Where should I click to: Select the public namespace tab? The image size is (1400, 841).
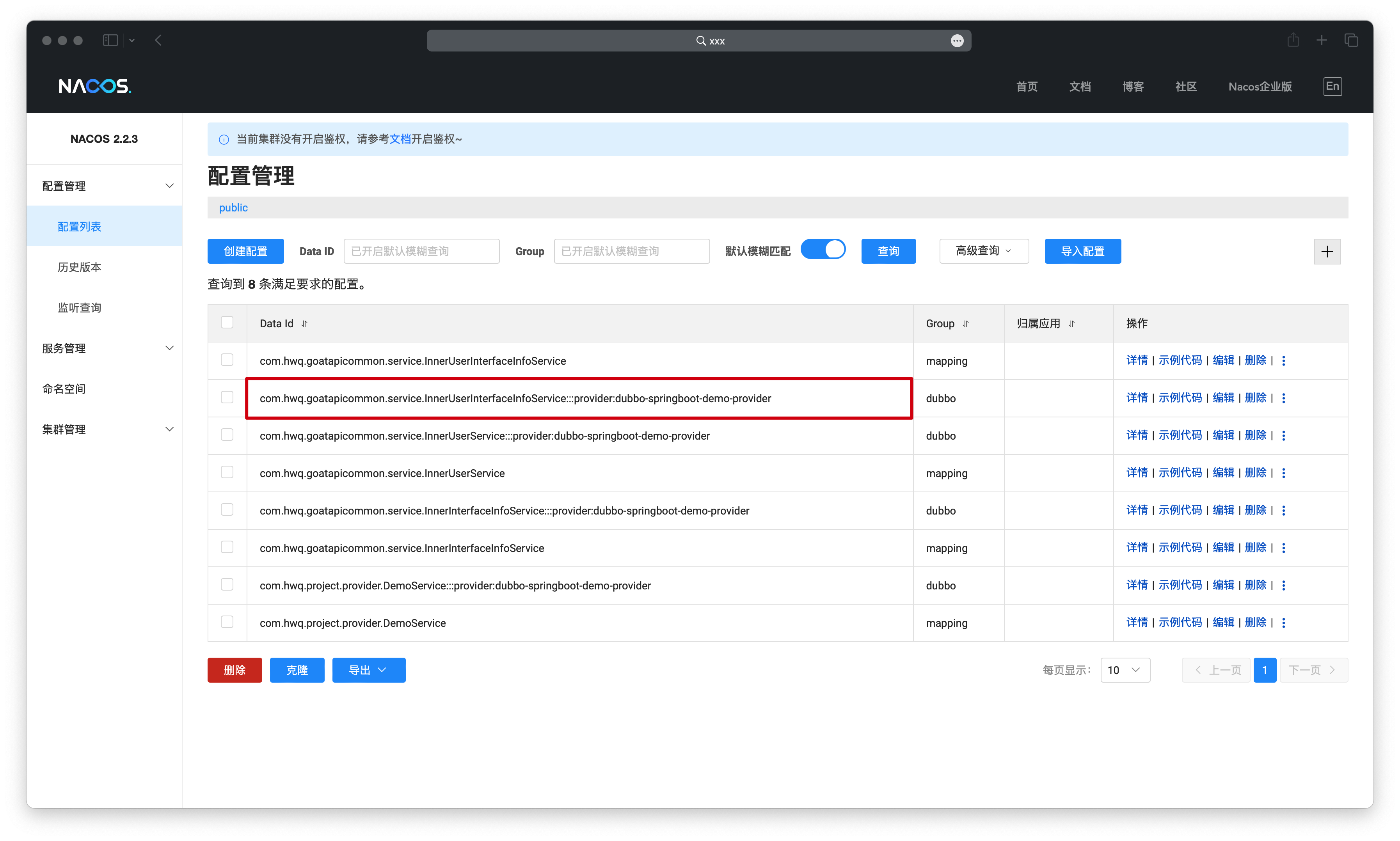(x=233, y=208)
